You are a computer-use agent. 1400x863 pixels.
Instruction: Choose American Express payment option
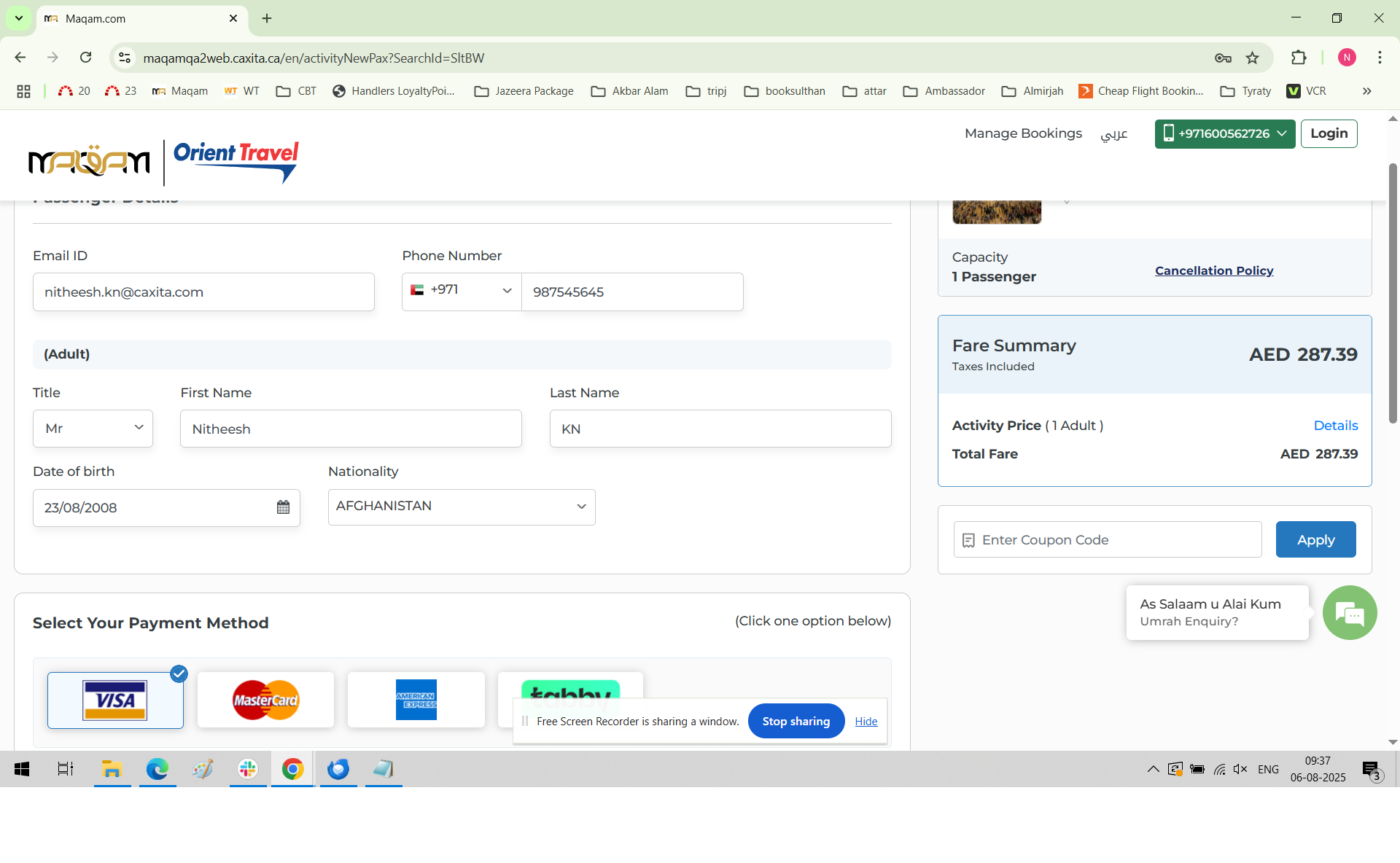(x=416, y=700)
